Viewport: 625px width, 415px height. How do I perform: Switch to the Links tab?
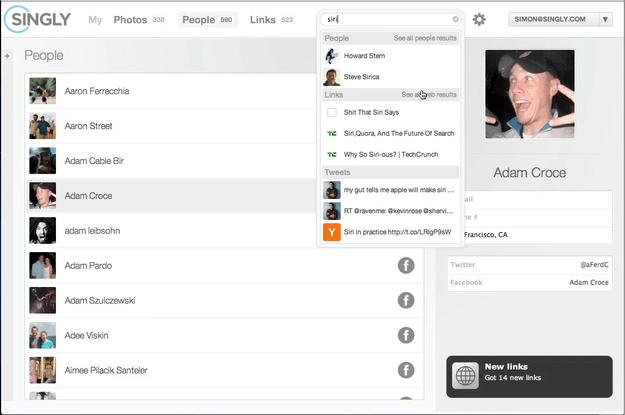tap(271, 20)
